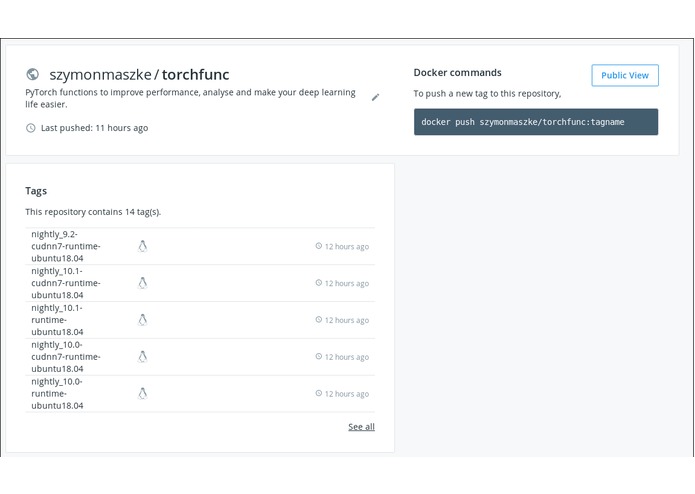Click the Tags section heading

coord(36,191)
